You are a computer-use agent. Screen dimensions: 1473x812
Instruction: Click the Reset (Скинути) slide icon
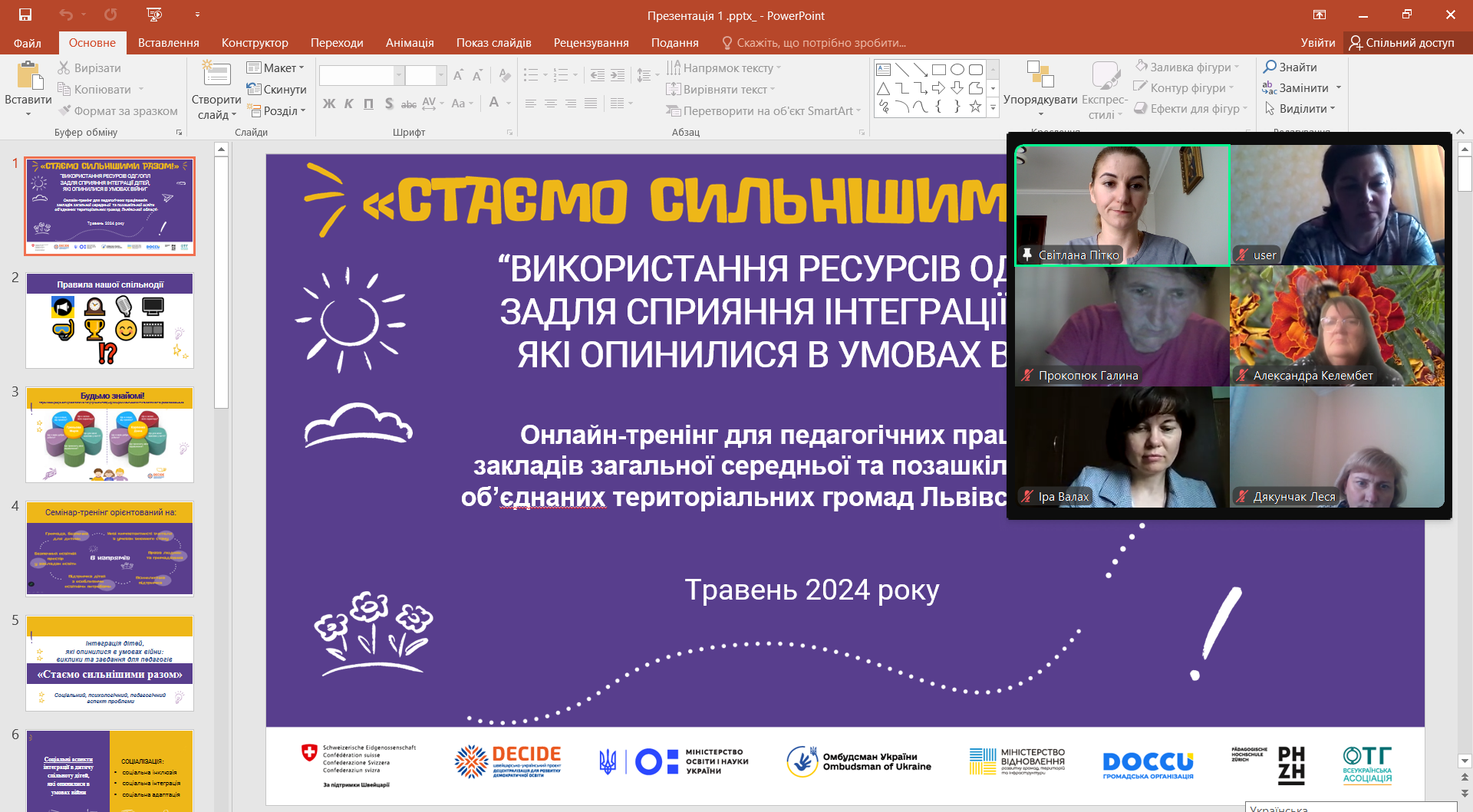pos(254,89)
